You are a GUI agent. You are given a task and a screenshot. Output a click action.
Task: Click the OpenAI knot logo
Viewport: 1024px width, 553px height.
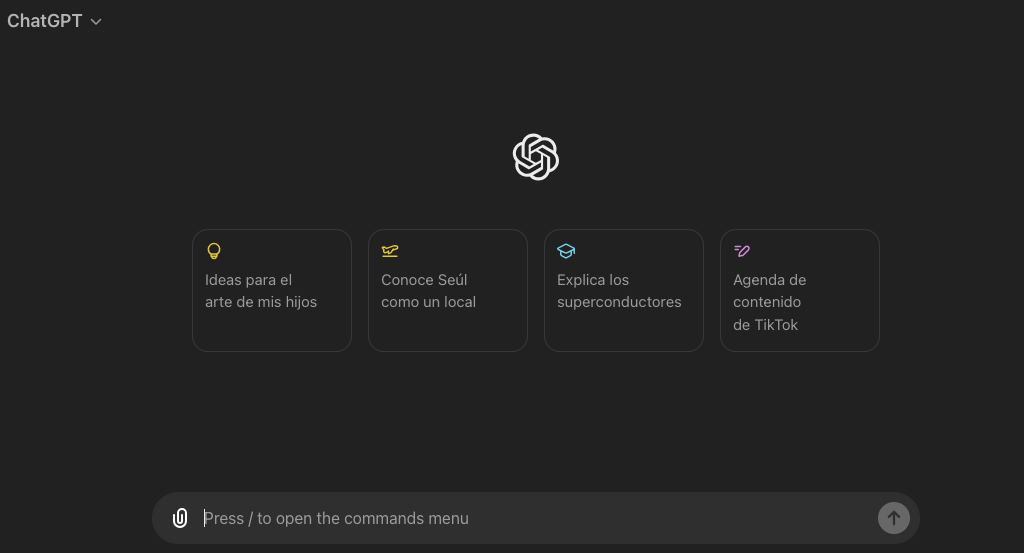[x=536, y=157]
